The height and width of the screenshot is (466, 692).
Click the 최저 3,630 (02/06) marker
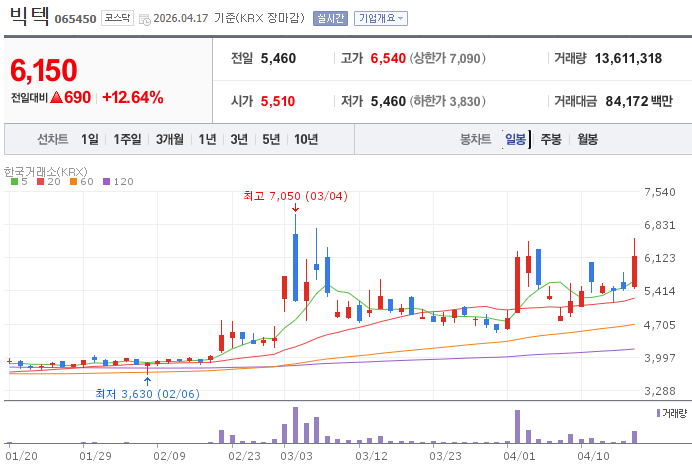tap(147, 394)
